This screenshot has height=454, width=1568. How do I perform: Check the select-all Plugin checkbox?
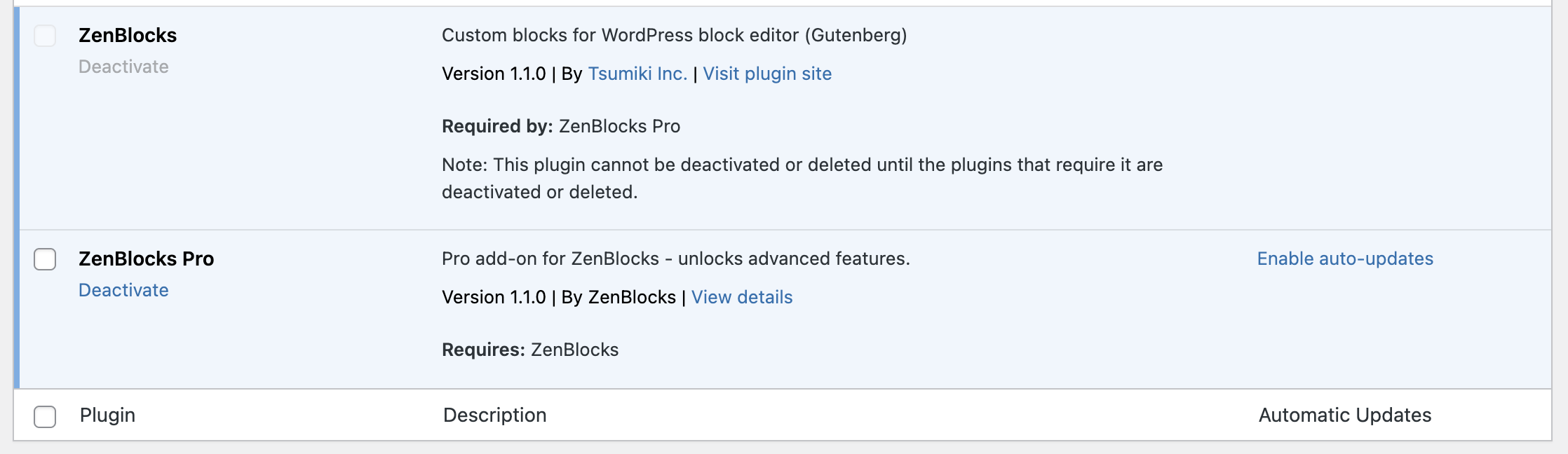pyautogui.click(x=46, y=415)
